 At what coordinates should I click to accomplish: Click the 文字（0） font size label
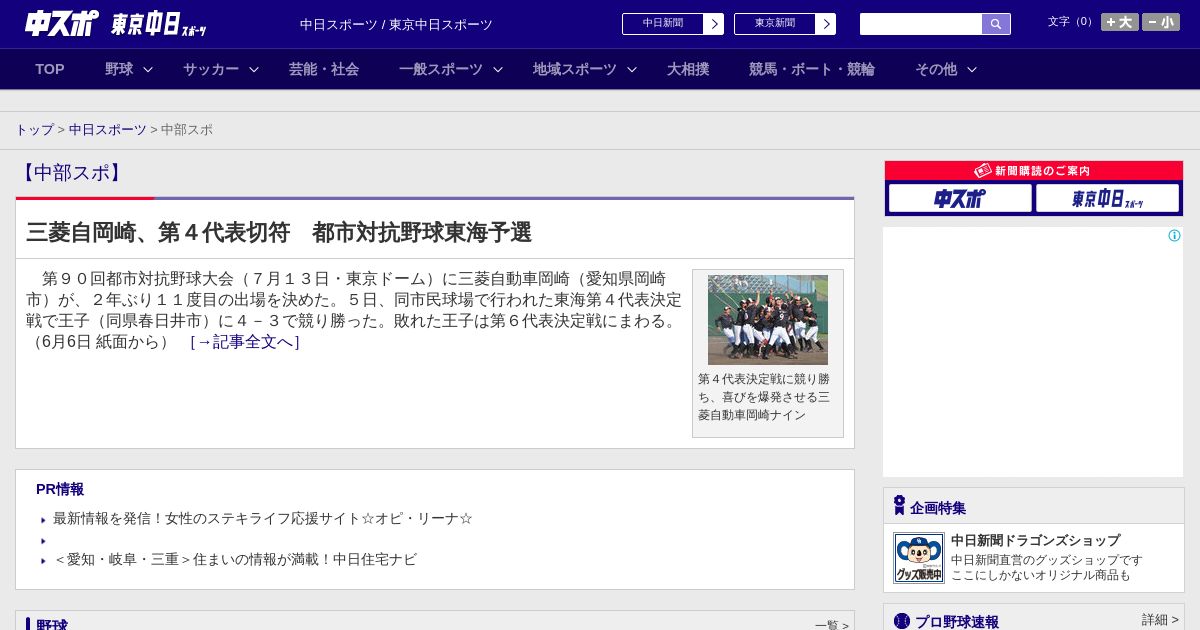coord(1072,22)
